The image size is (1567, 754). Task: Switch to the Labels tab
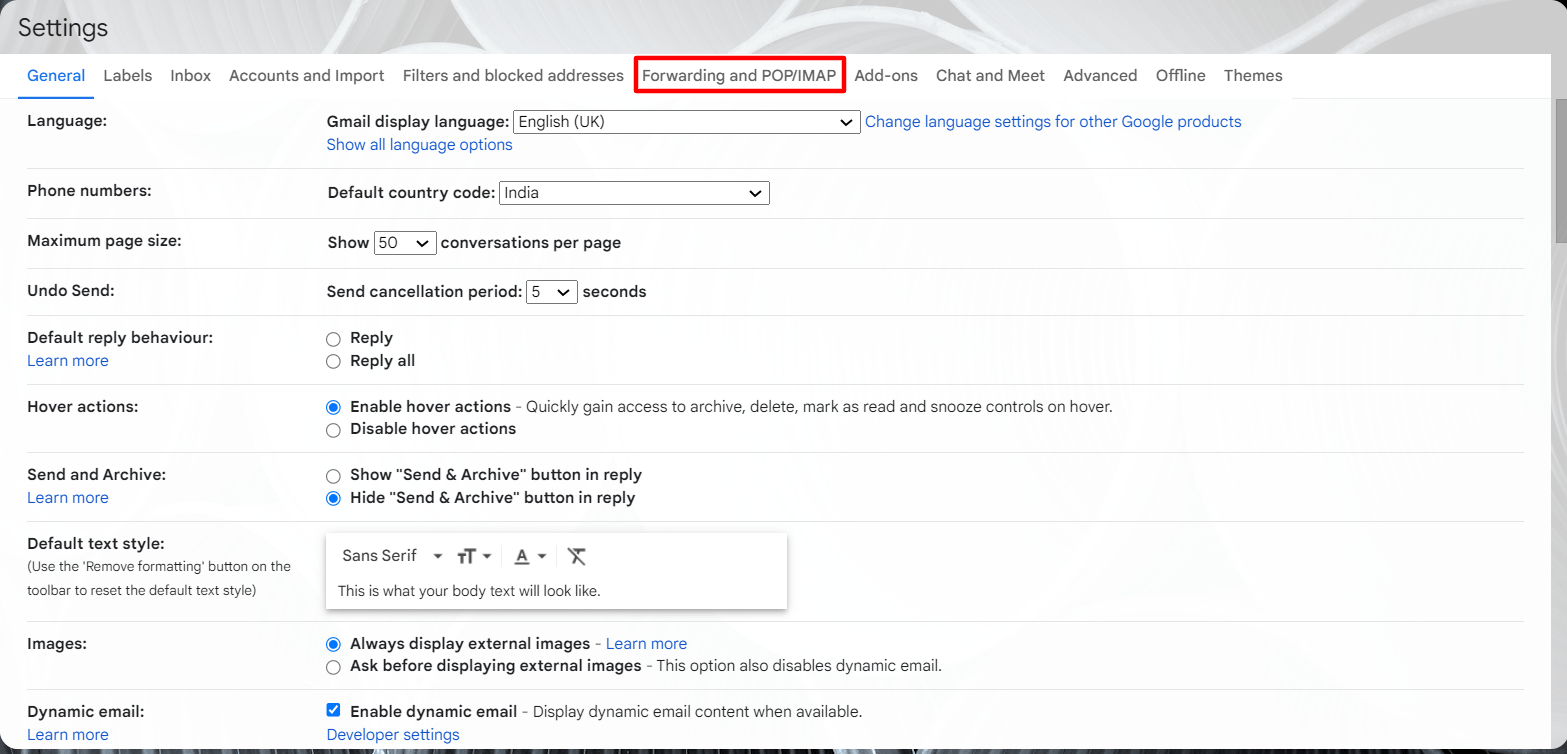pyautogui.click(x=127, y=75)
